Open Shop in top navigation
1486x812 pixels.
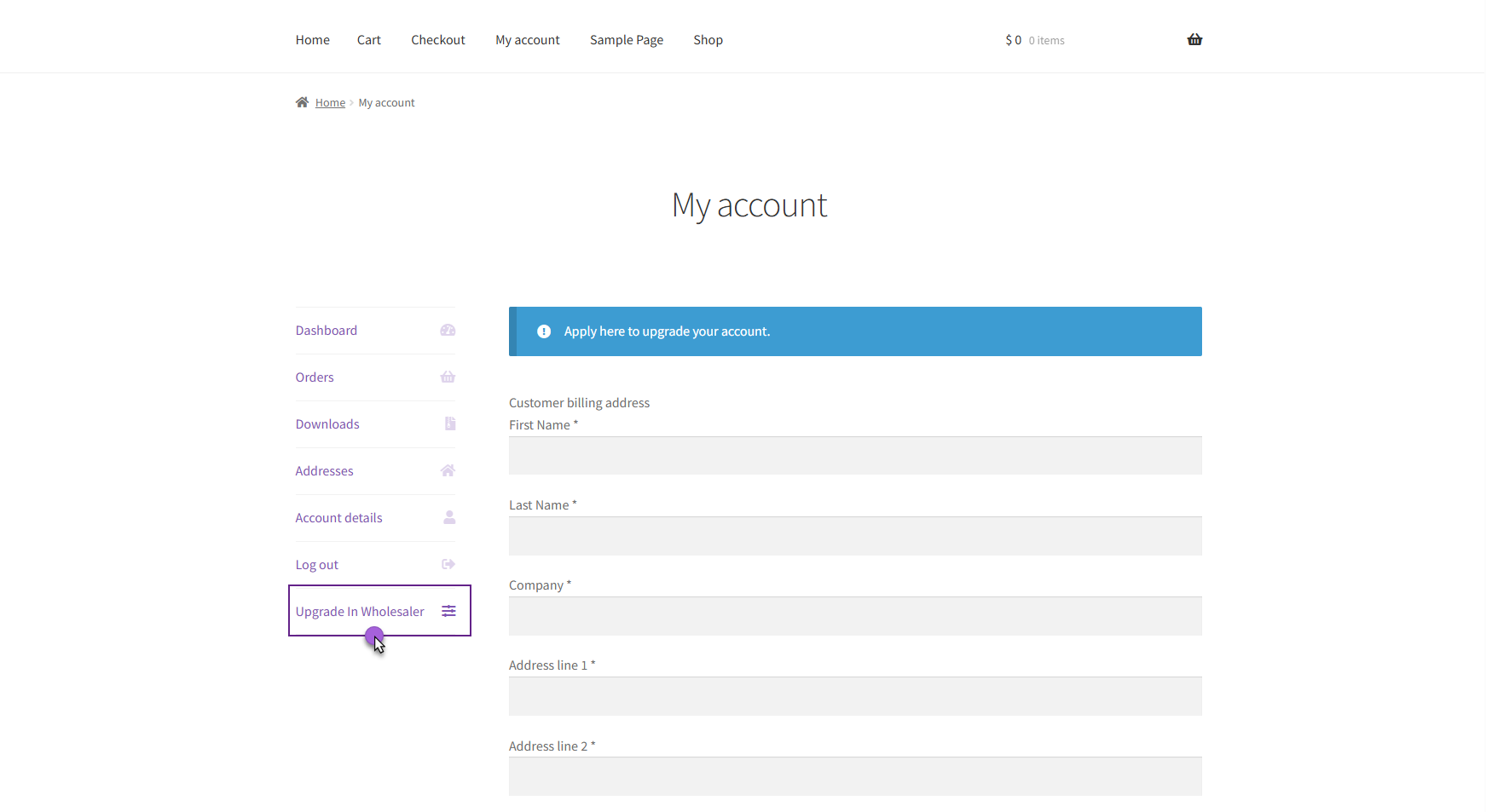[708, 40]
